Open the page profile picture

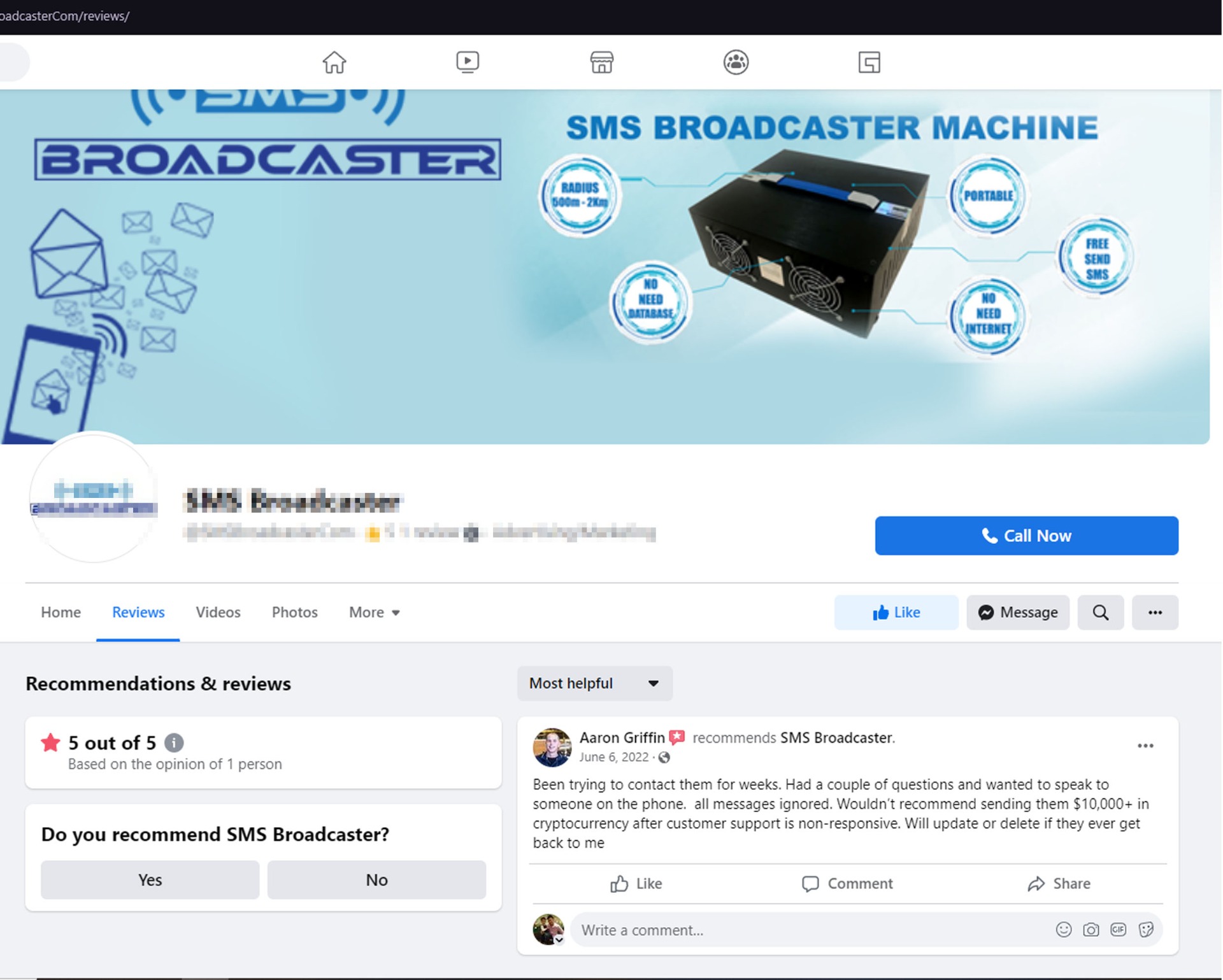tap(94, 498)
